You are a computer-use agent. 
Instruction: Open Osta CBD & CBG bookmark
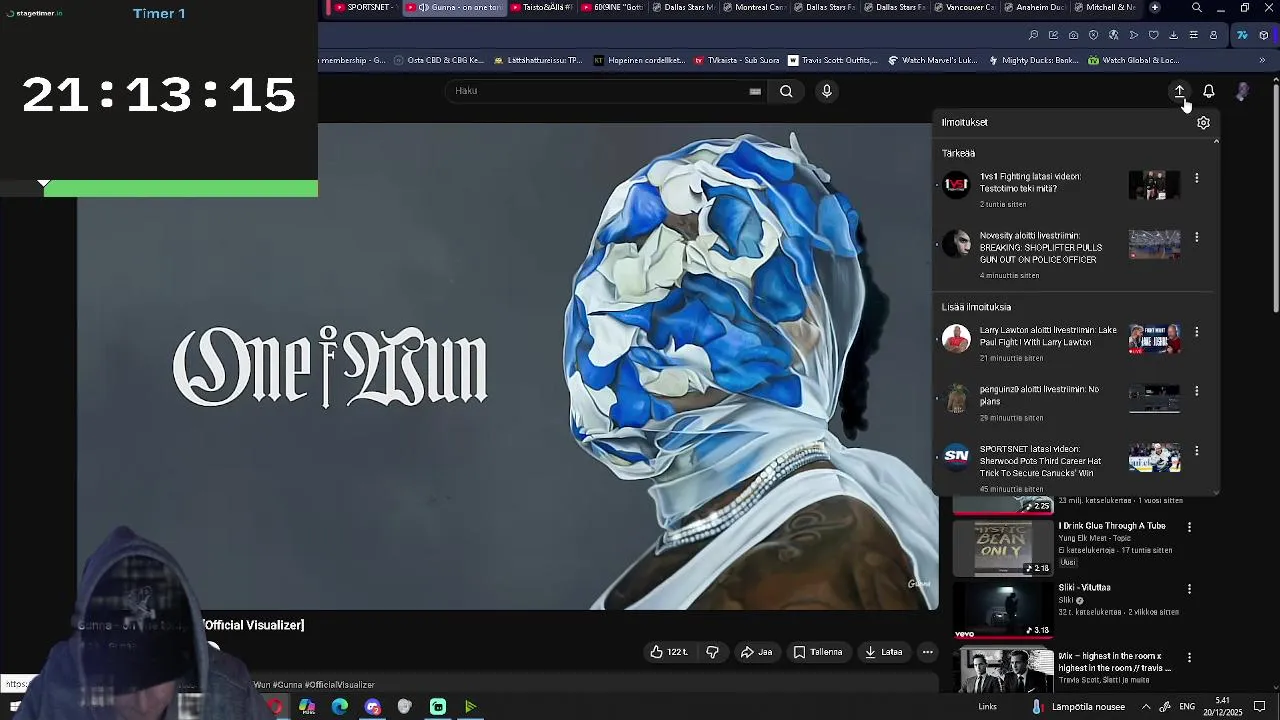point(438,60)
